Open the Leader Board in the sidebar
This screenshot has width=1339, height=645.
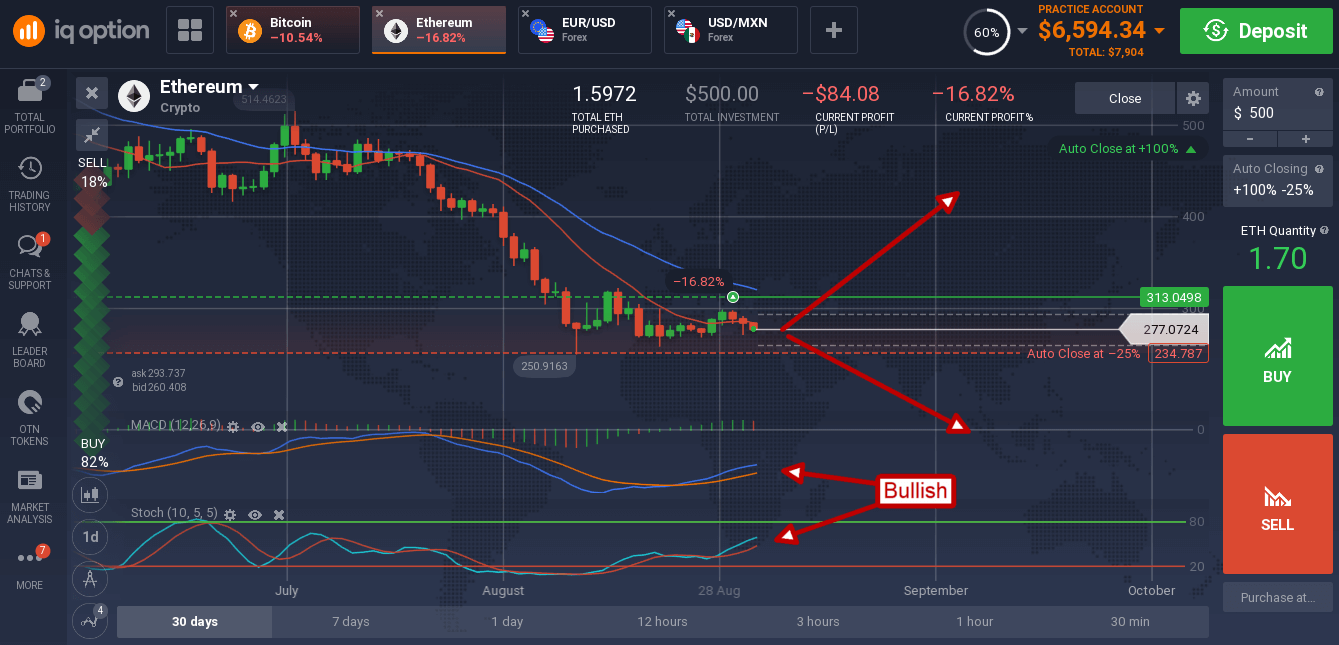coord(30,341)
